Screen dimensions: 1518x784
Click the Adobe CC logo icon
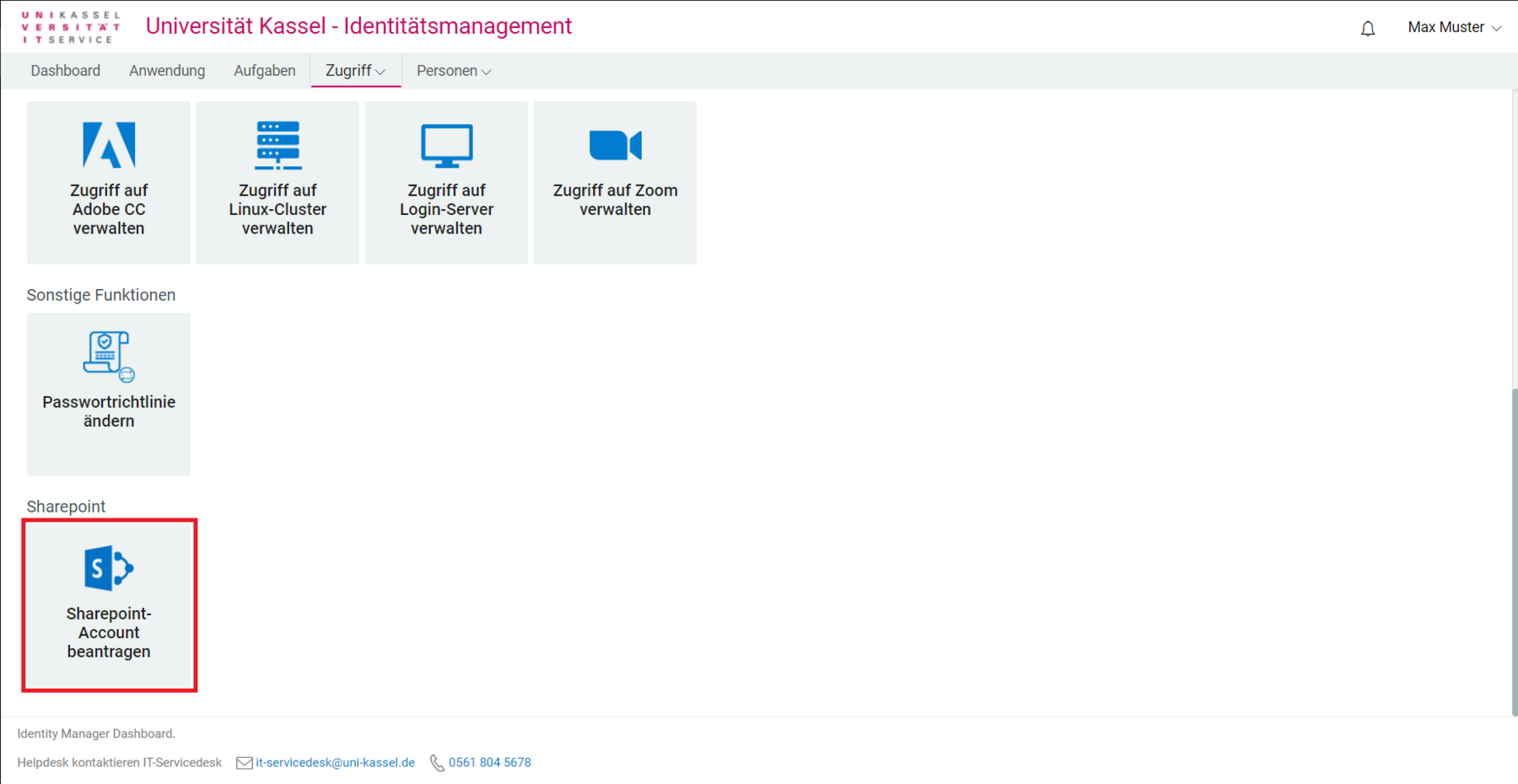109,145
